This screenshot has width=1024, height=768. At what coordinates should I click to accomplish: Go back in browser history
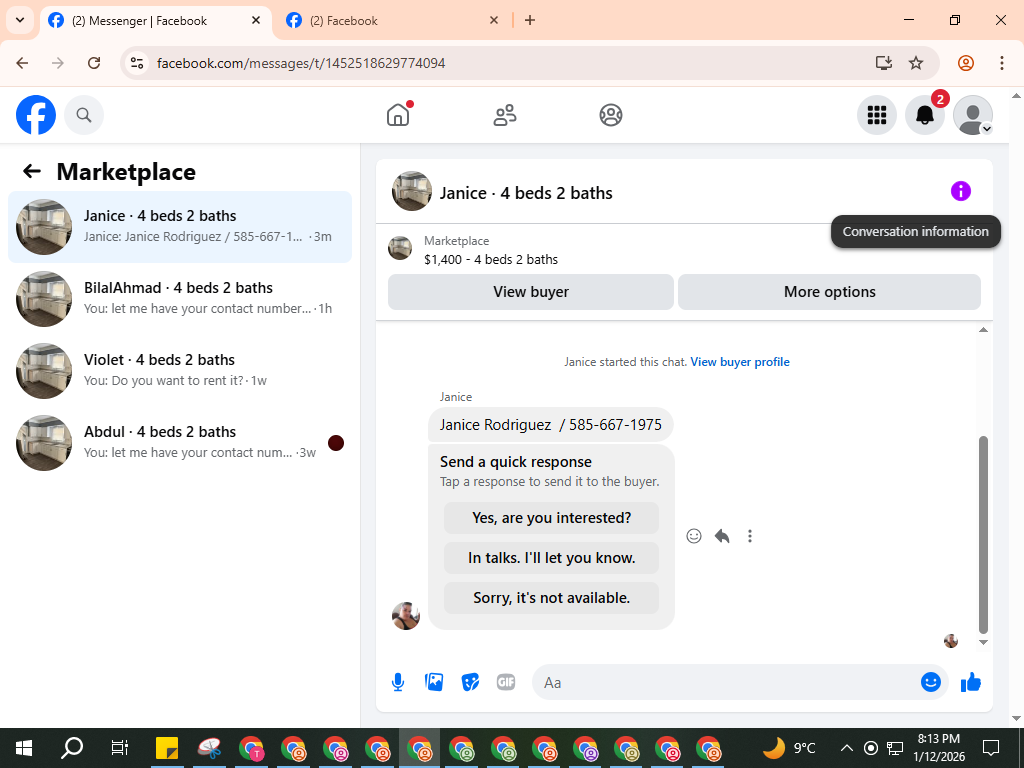(22, 63)
